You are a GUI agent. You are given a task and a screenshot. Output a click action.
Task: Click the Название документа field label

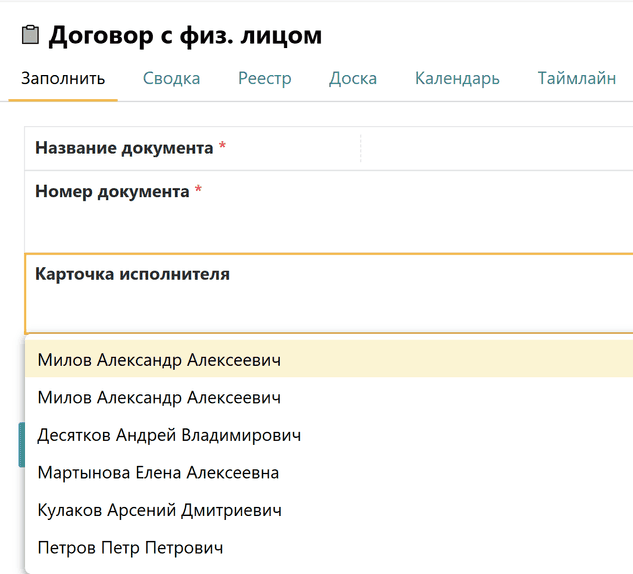coord(124,148)
